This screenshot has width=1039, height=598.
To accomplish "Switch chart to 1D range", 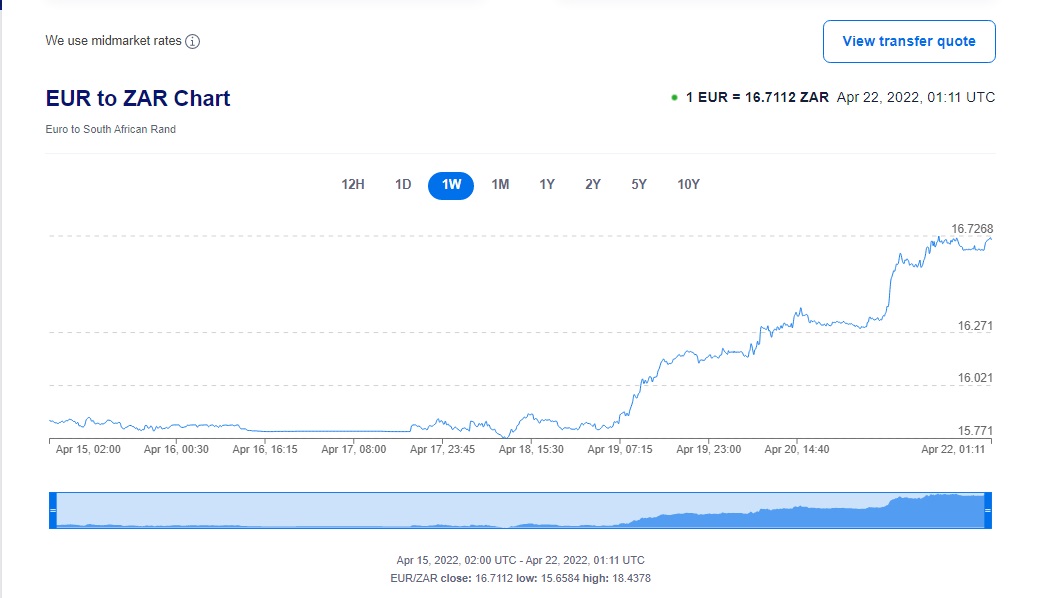I will click(x=403, y=185).
